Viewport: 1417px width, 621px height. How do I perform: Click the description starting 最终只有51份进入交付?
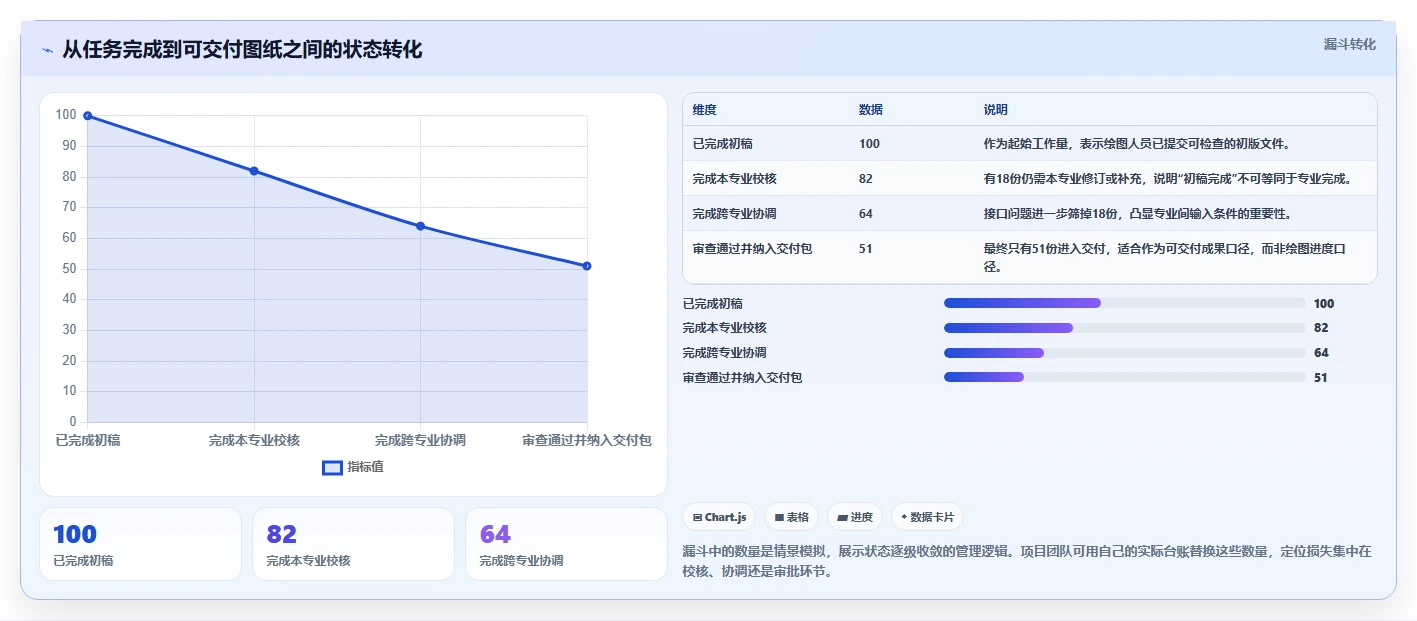coord(1166,258)
